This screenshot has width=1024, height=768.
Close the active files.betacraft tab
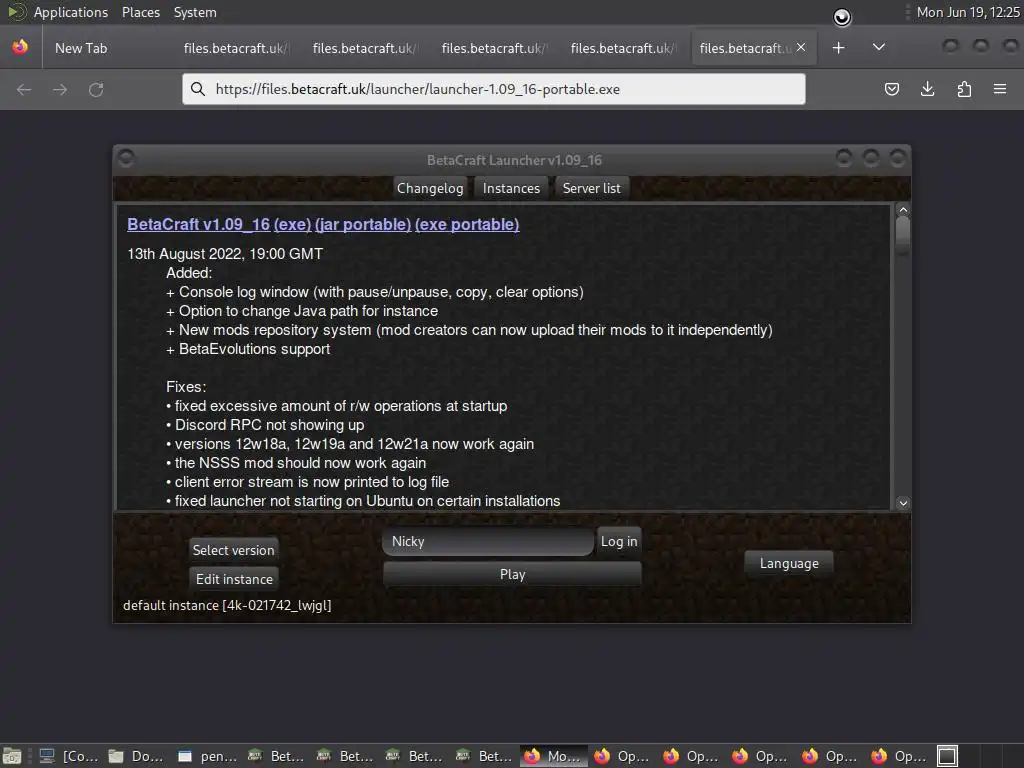[801, 47]
